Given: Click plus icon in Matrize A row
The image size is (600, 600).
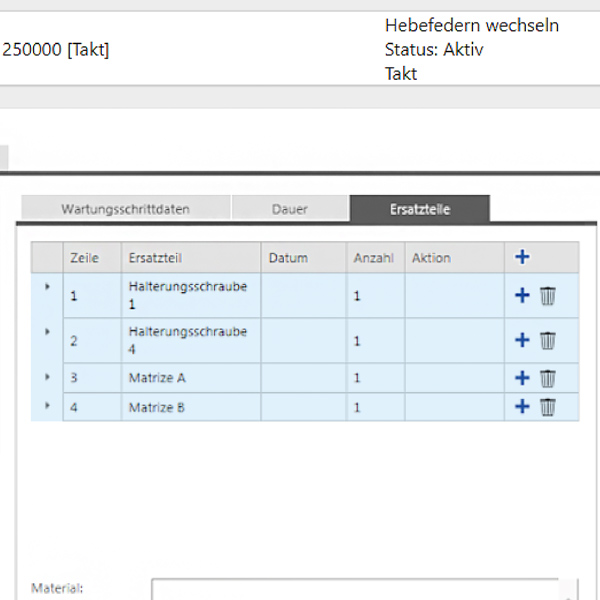Looking at the screenshot, I should (521, 378).
